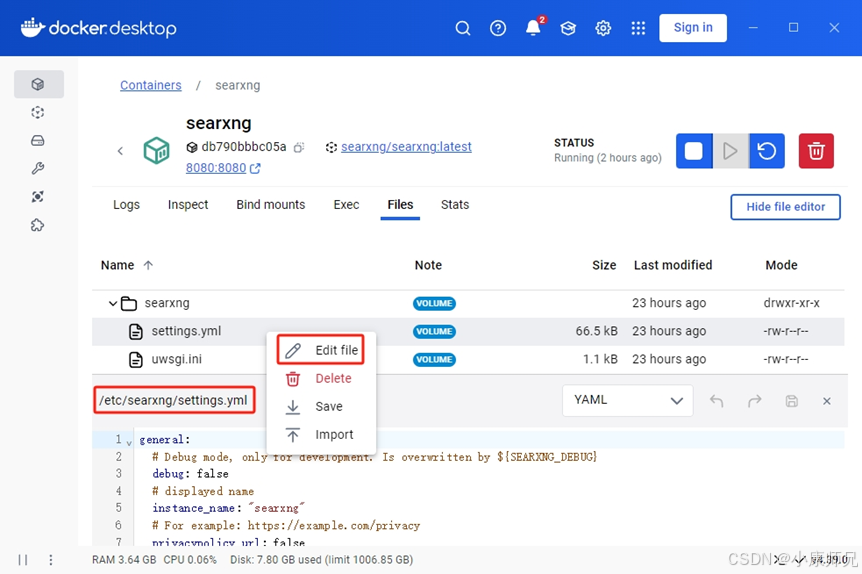Image resolution: width=862 pixels, height=574 pixels.
Task: Collapse the searxng folder
Action: click(113, 303)
